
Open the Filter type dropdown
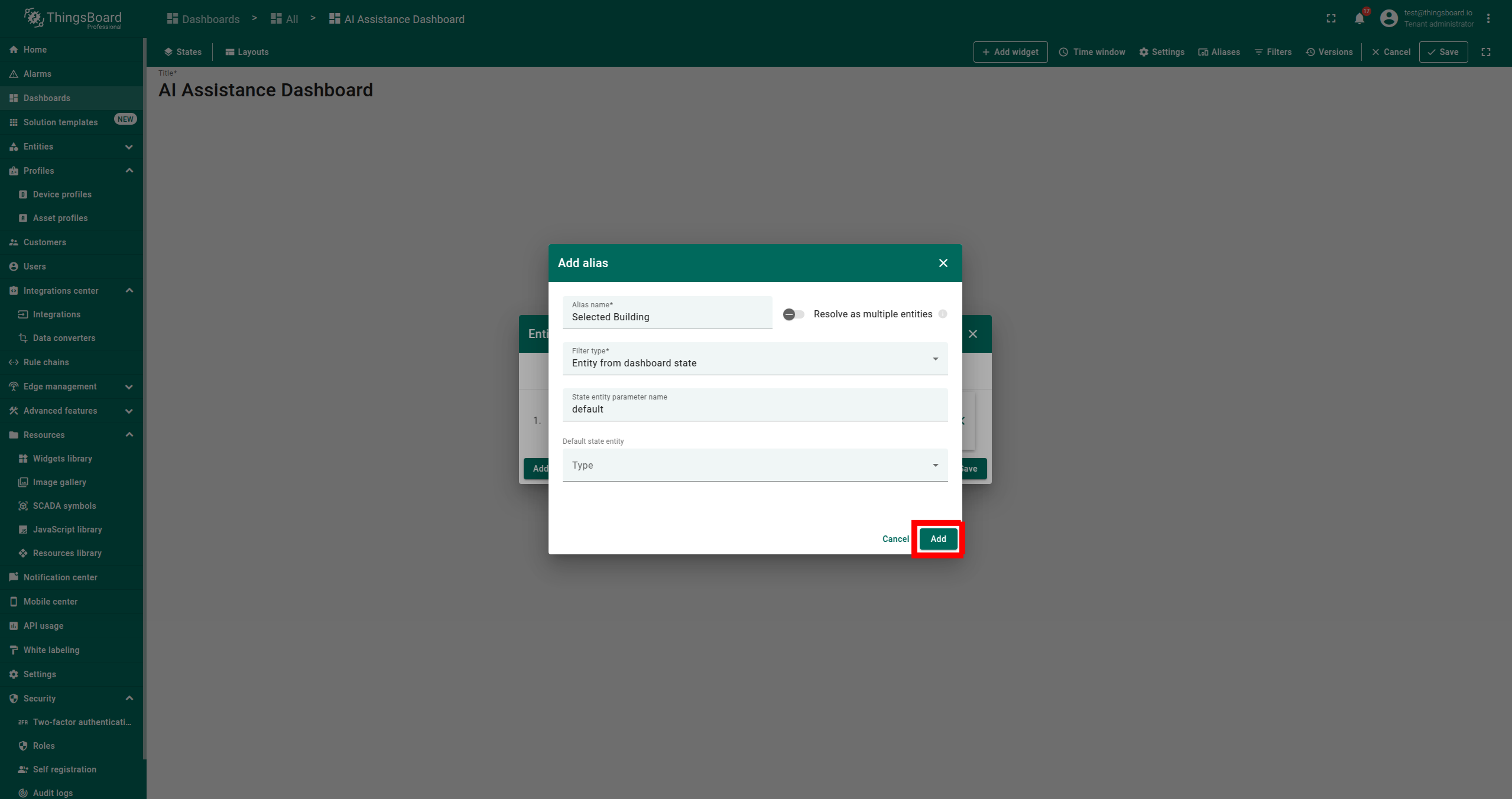point(754,359)
